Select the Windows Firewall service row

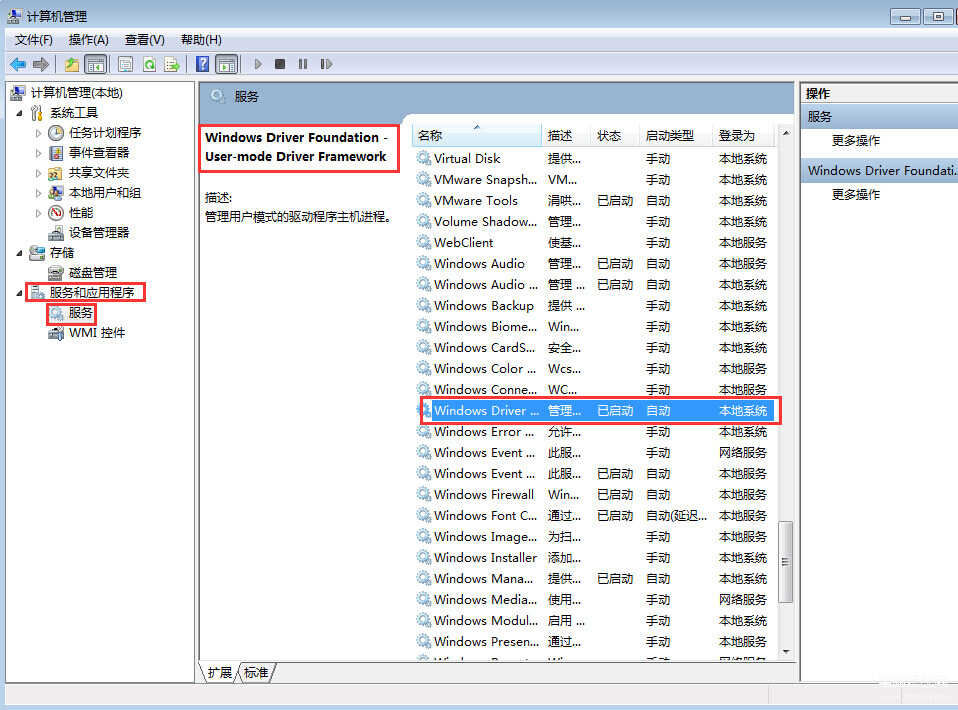pyautogui.click(x=484, y=494)
